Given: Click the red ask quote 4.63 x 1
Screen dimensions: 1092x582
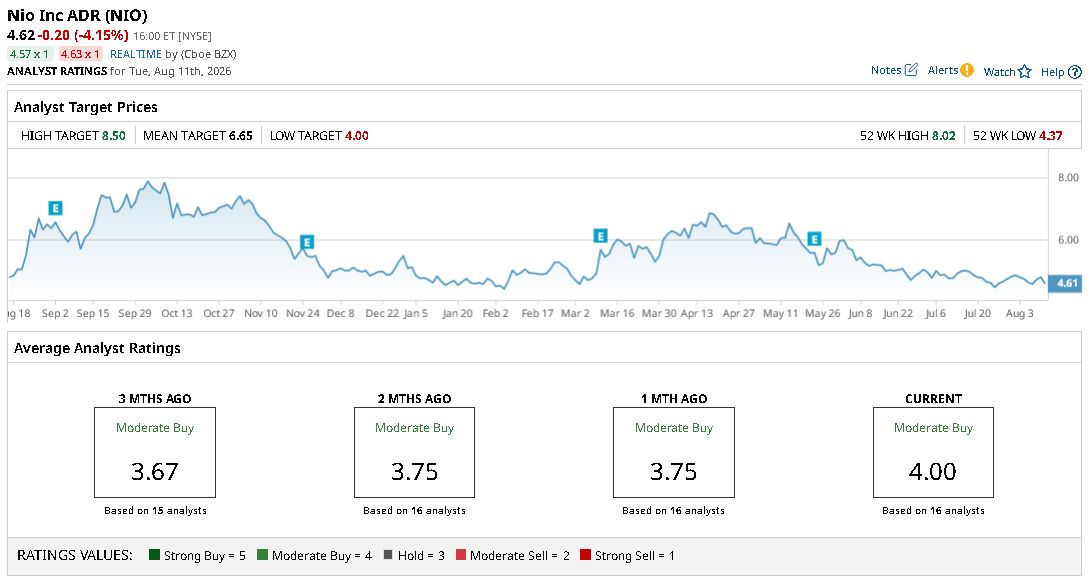Looking at the screenshot, I should pos(80,54).
